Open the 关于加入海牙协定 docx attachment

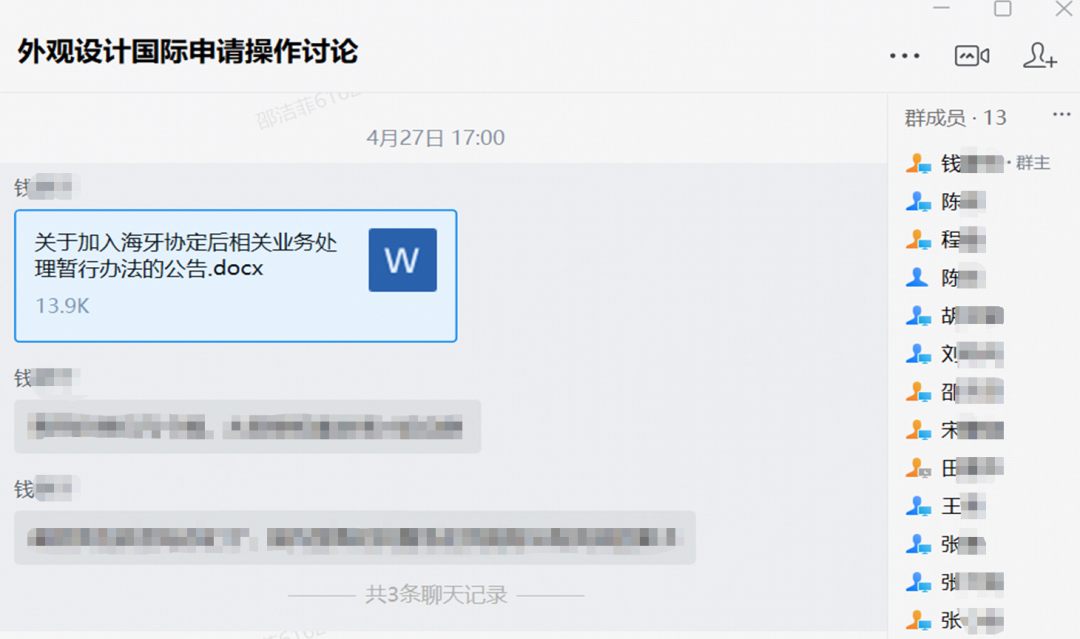(236, 275)
